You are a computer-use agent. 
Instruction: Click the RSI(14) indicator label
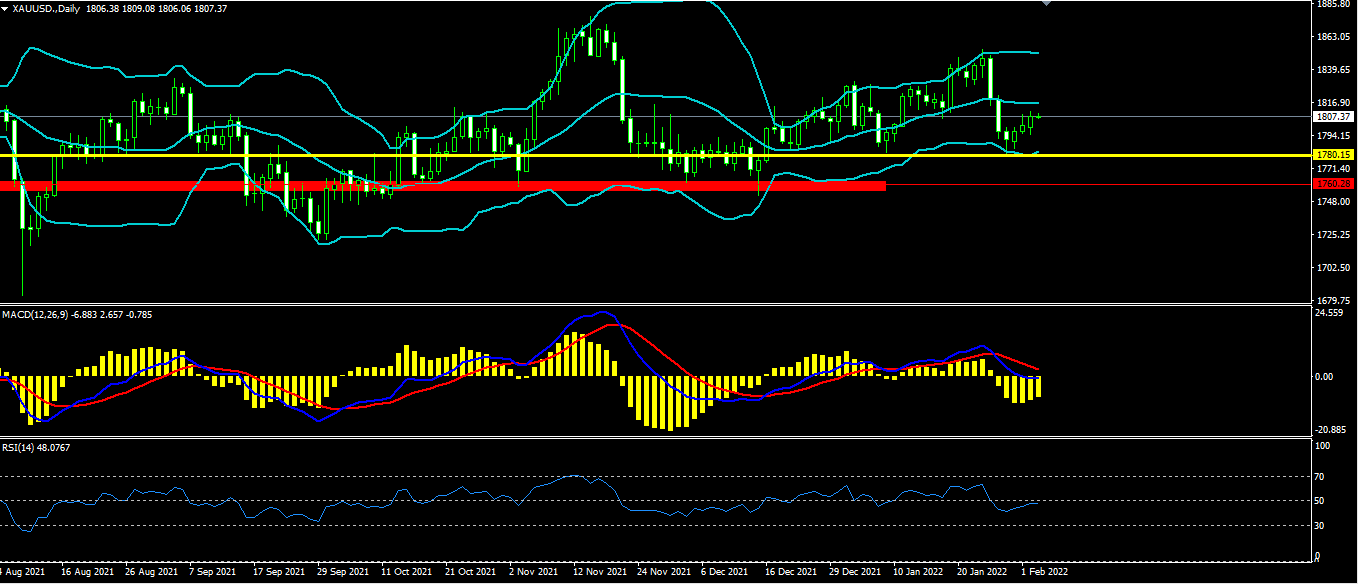pos(18,446)
